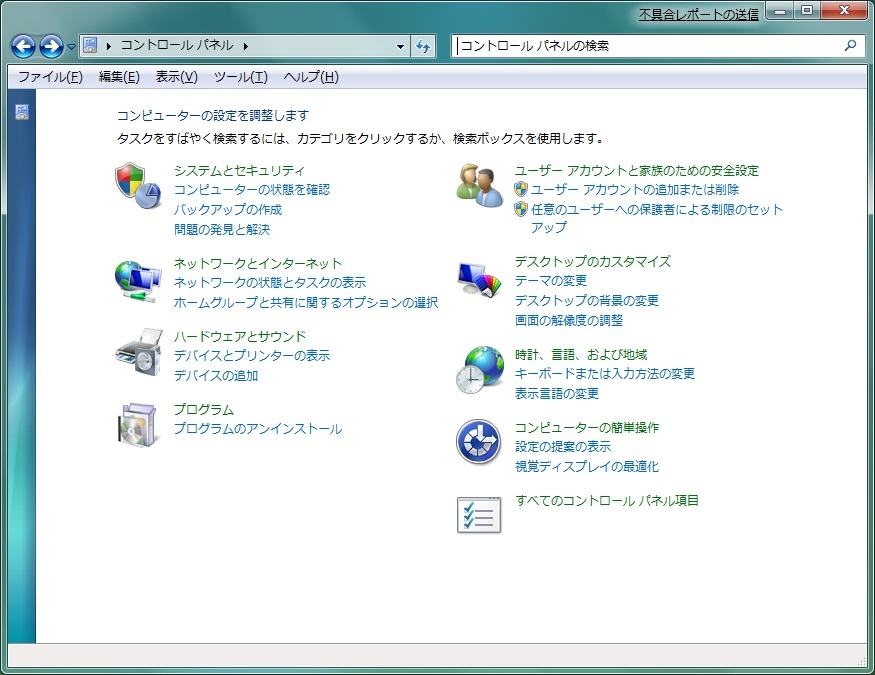The image size is (875, 675).
Task: Click バックアップの作成 link
Action: click(228, 210)
